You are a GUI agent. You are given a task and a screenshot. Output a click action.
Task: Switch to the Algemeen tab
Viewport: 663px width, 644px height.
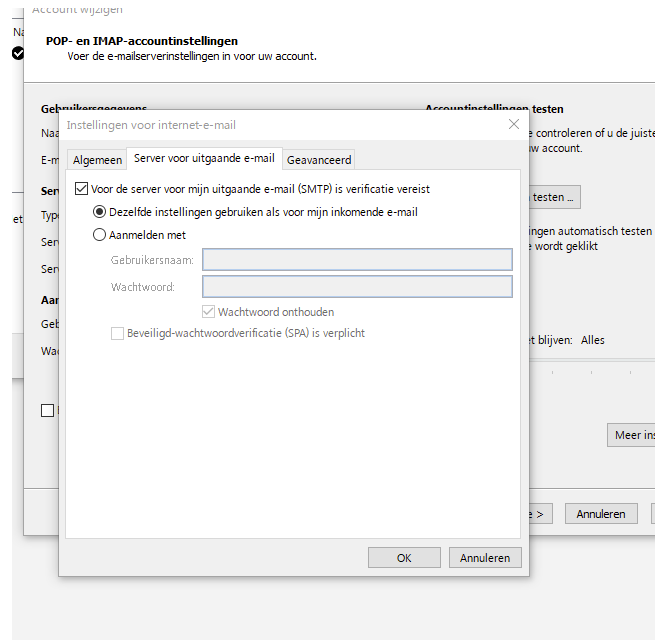[97, 160]
